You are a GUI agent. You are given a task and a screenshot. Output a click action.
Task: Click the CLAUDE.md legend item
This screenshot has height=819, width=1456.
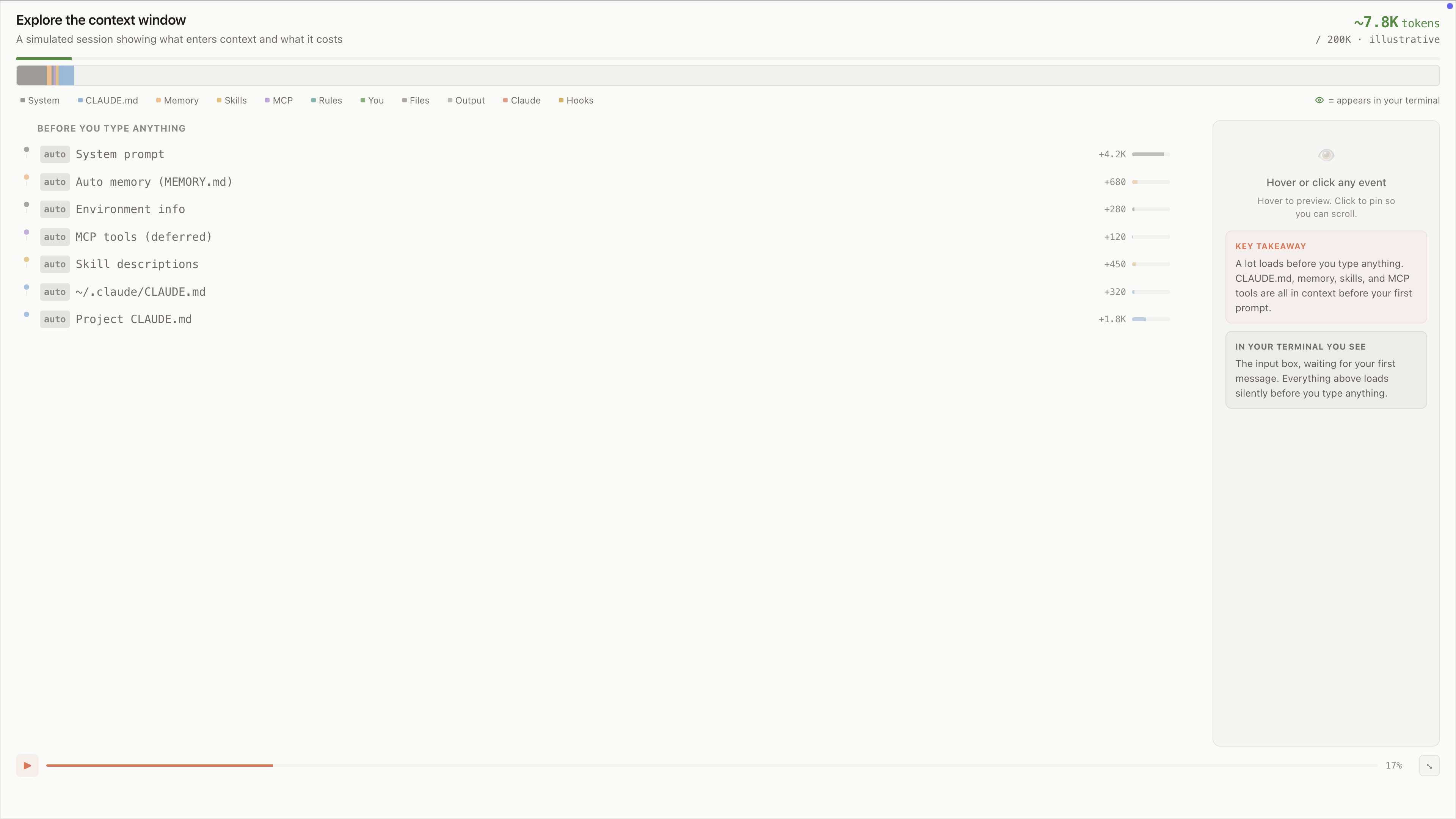[x=108, y=100]
